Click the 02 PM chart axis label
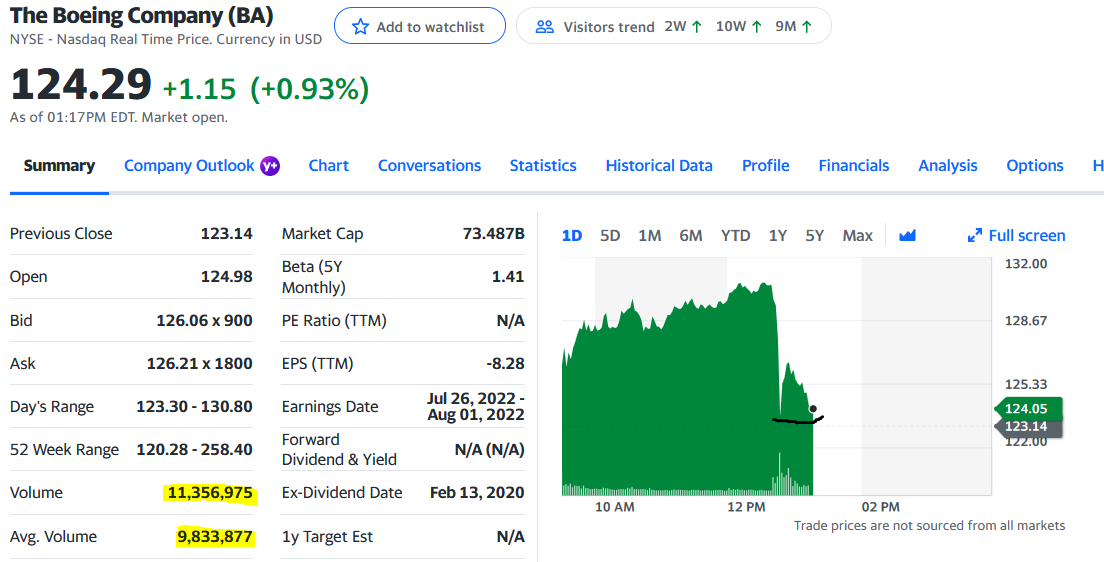 point(880,507)
